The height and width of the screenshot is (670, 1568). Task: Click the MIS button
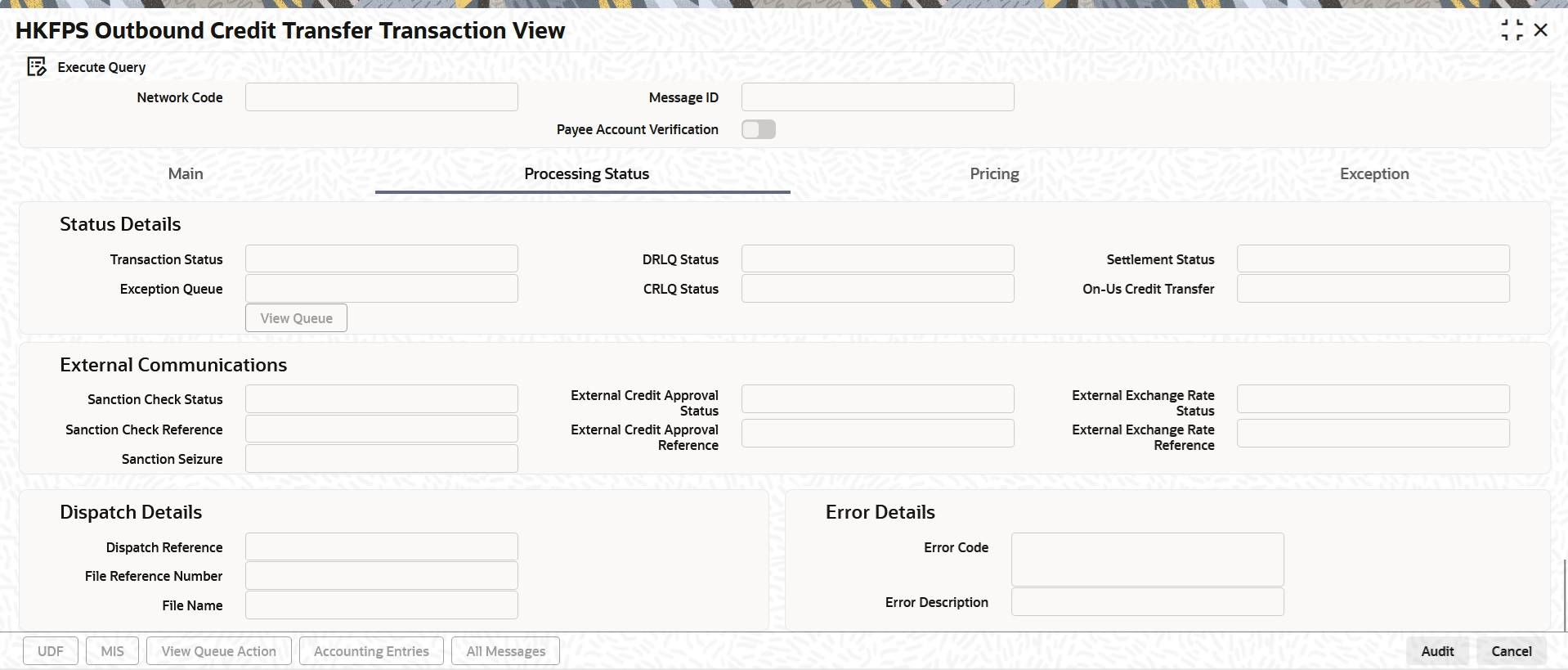(x=112, y=651)
